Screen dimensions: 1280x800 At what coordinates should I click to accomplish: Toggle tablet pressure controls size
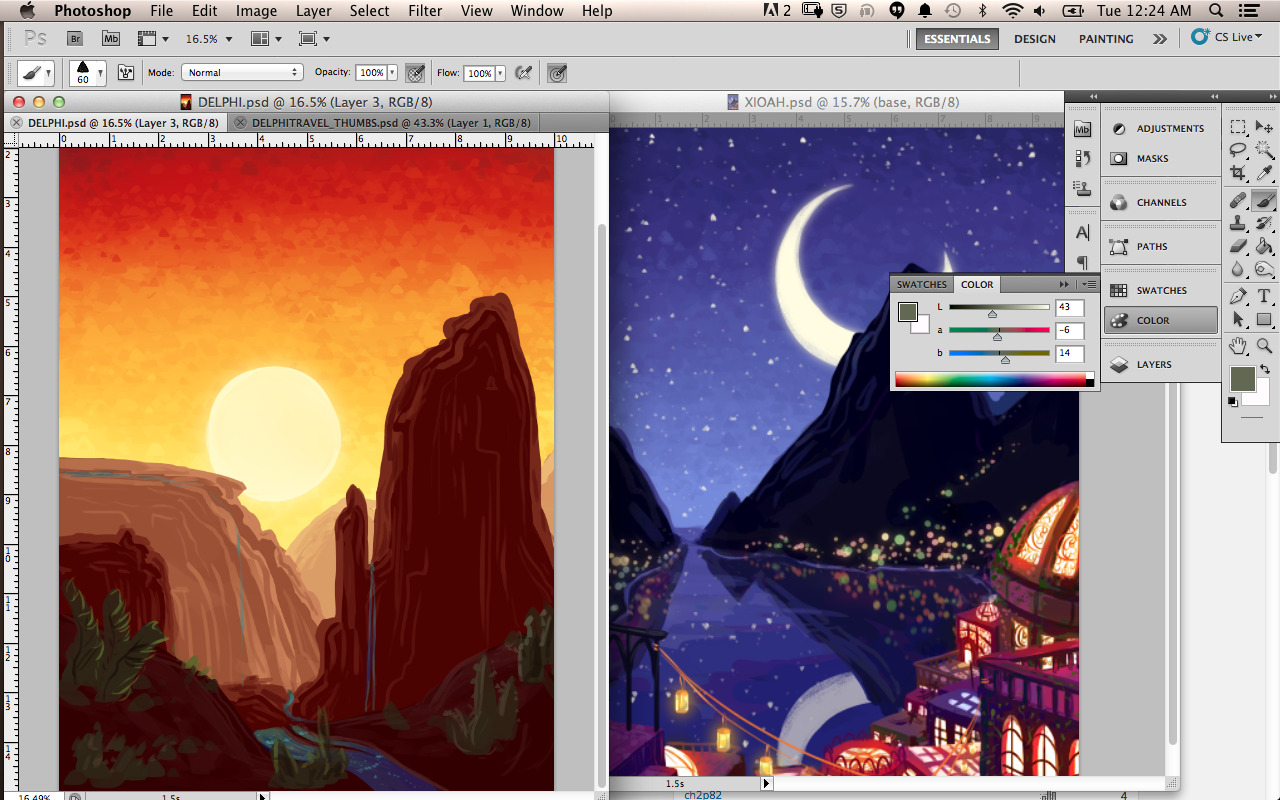[x=557, y=73]
